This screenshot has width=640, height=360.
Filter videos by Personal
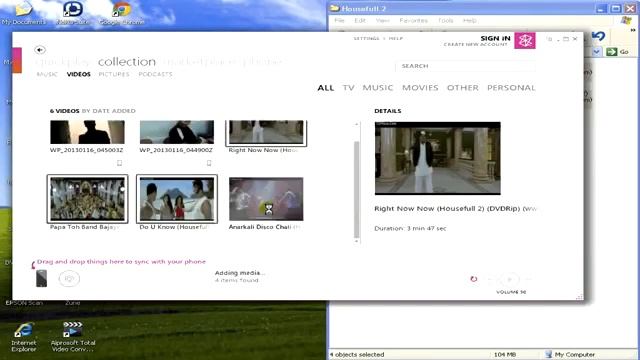pos(511,88)
